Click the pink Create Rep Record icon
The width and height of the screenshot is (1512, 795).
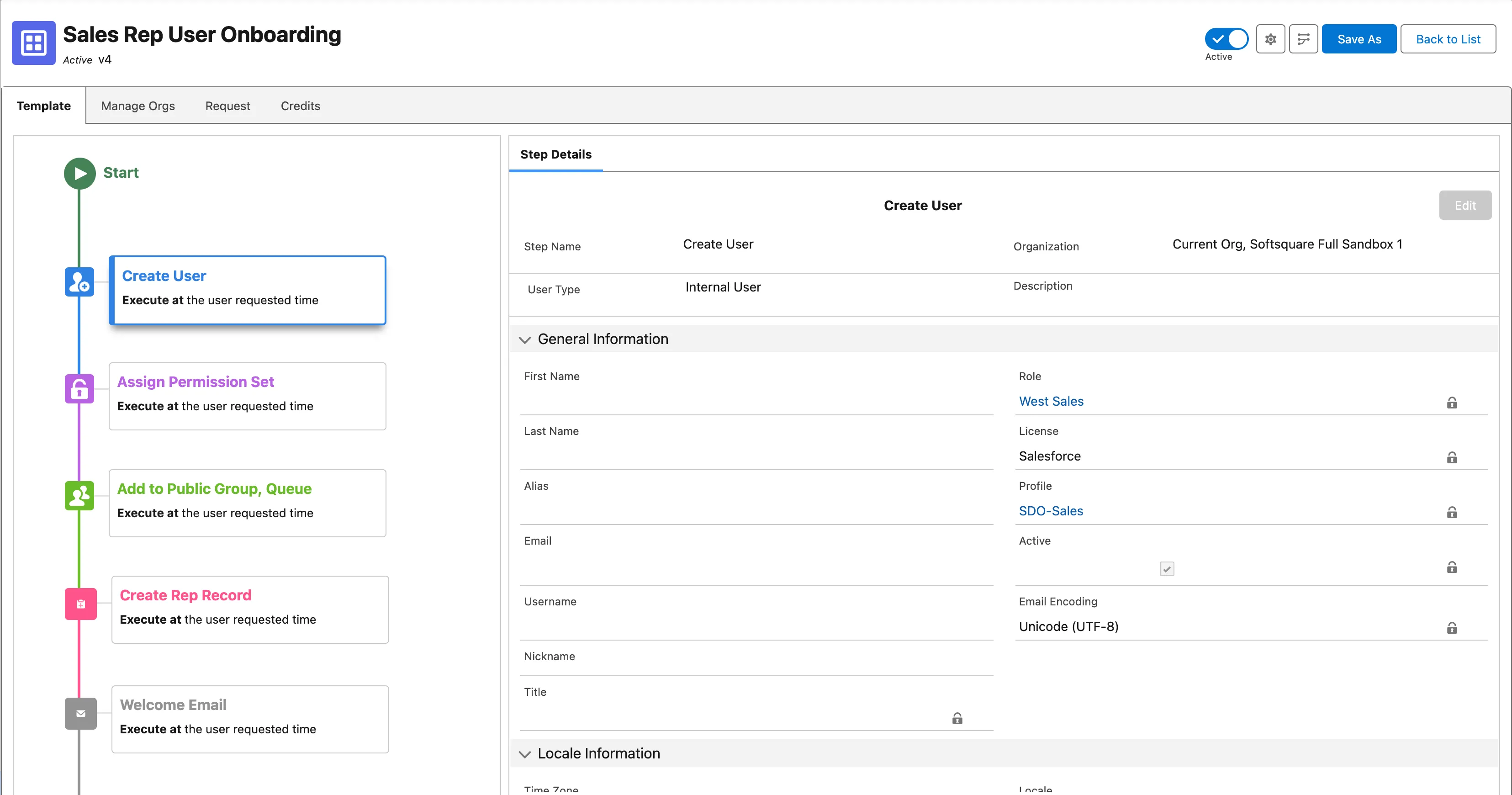point(80,604)
